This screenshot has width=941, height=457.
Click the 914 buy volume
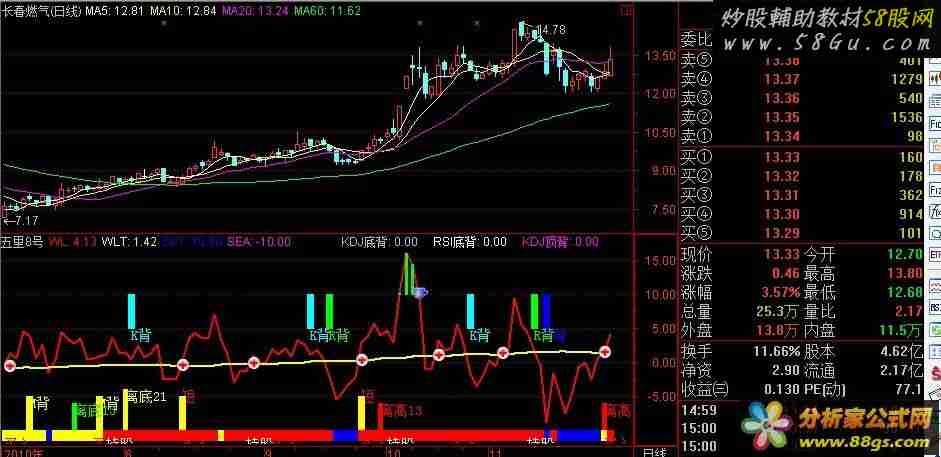(x=912, y=214)
